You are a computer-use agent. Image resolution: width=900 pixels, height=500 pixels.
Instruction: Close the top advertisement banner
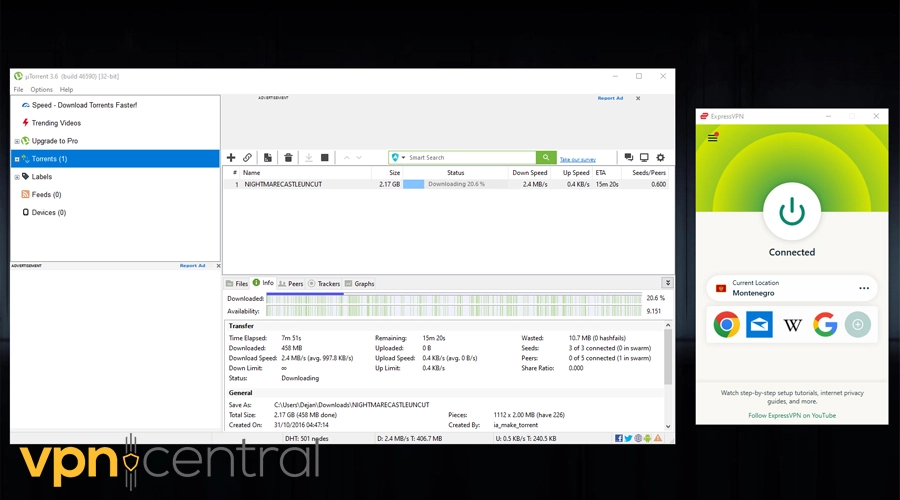[x=638, y=98]
